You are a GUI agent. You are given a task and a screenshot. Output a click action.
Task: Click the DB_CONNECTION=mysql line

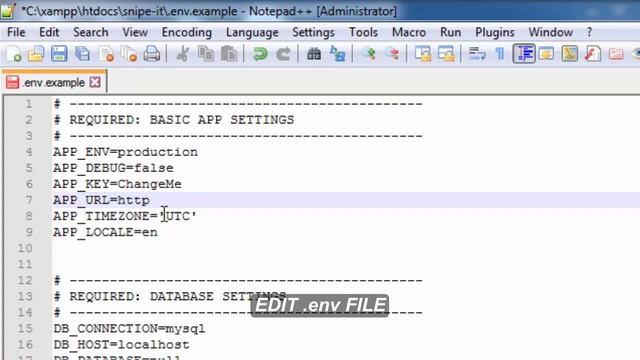129,329
